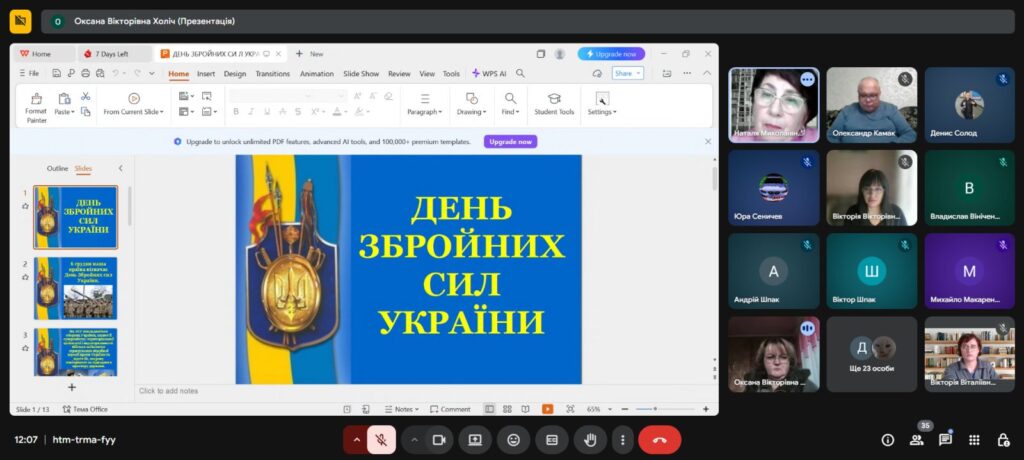The image size is (1024, 460).
Task: Switch to the Animation ribbon tab
Action: pyautogui.click(x=316, y=73)
